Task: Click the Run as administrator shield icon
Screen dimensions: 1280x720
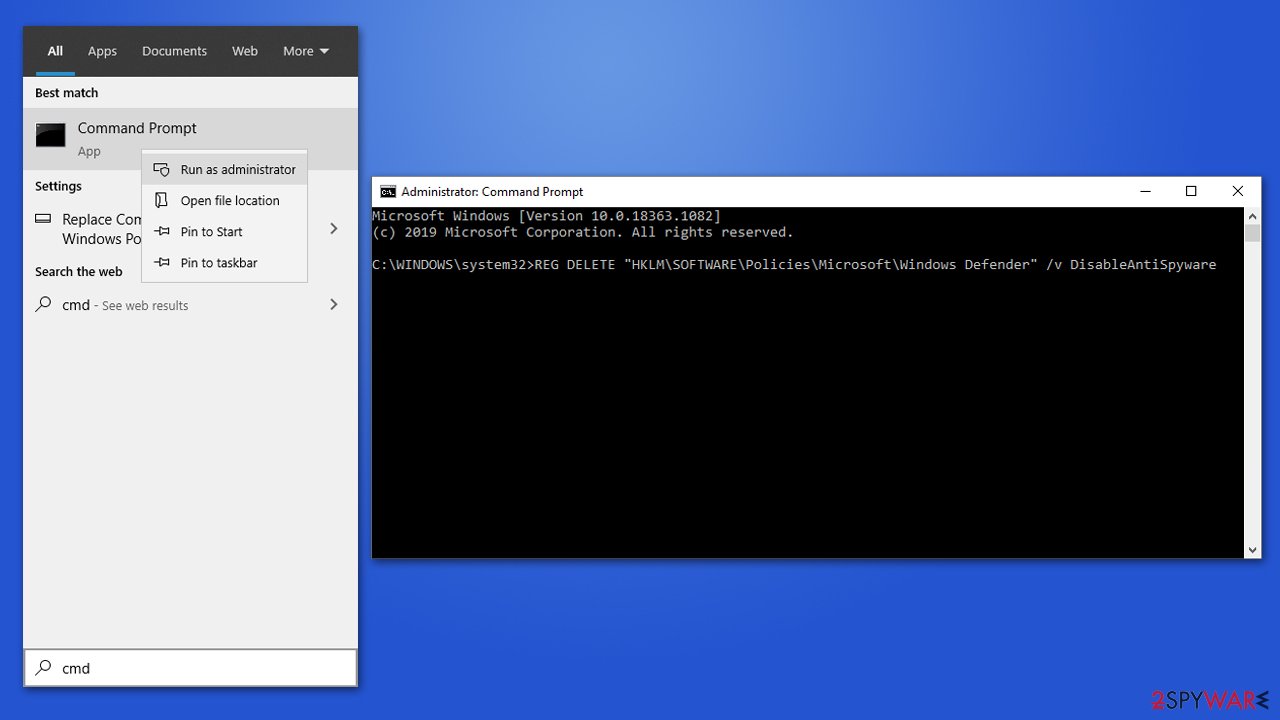Action: click(x=161, y=170)
